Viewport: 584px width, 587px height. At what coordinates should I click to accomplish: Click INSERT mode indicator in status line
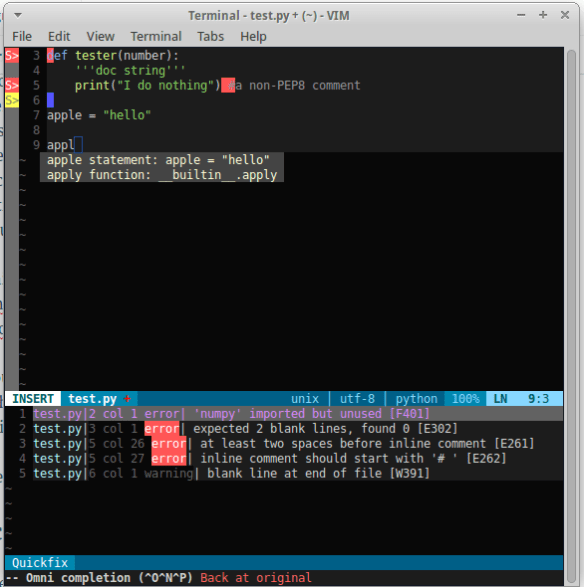tap(33, 399)
